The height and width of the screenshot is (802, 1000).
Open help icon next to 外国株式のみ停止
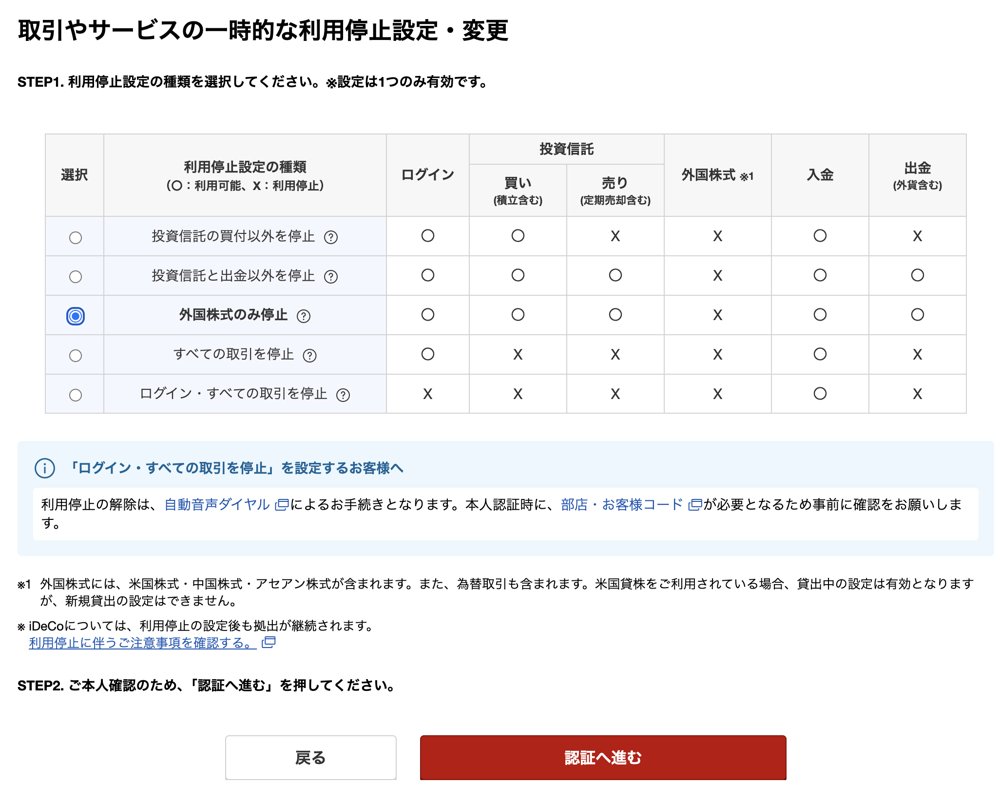(304, 316)
